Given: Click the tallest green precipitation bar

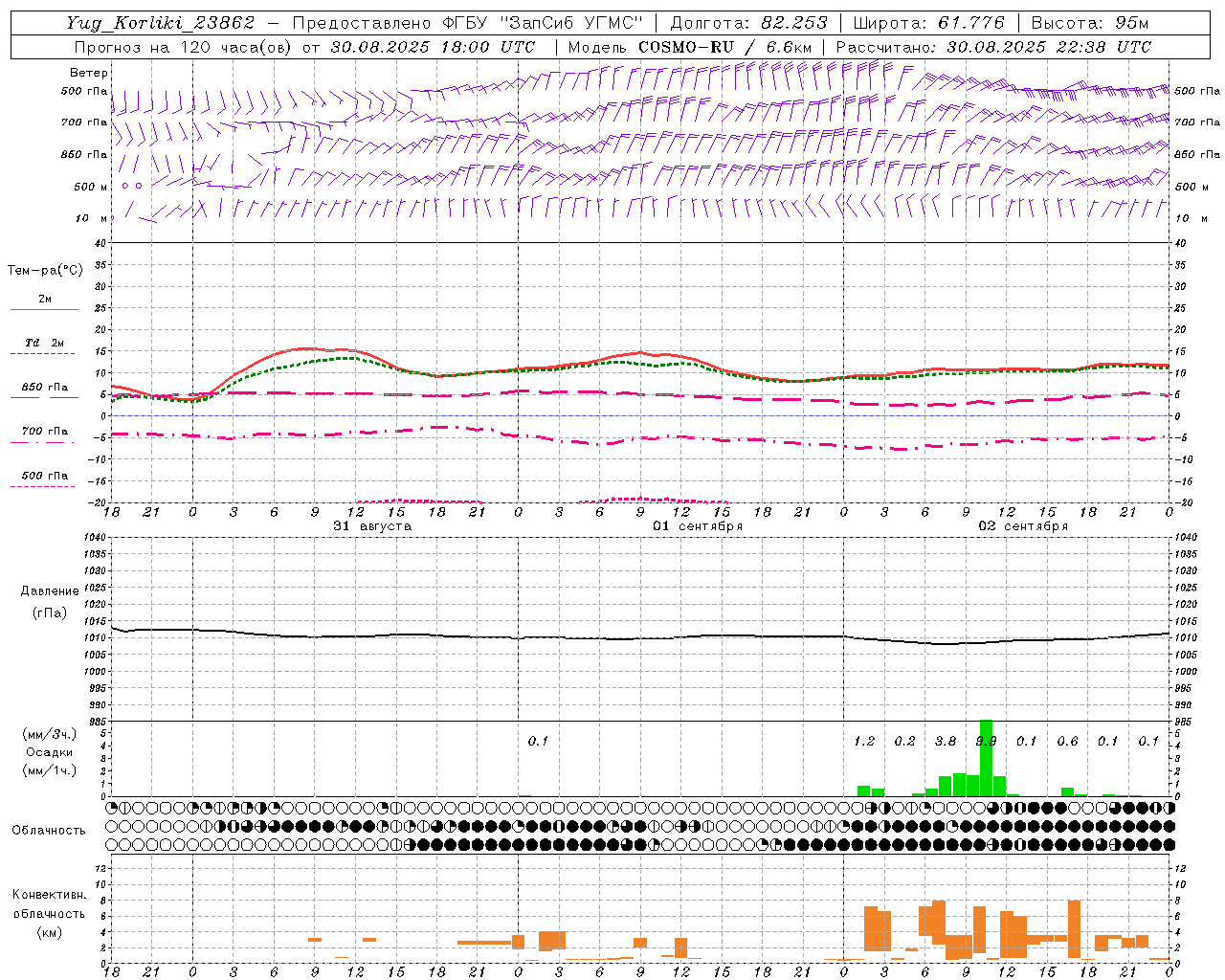Looking at the screenshot, I should pyautogui.click(x=986, y=758).
